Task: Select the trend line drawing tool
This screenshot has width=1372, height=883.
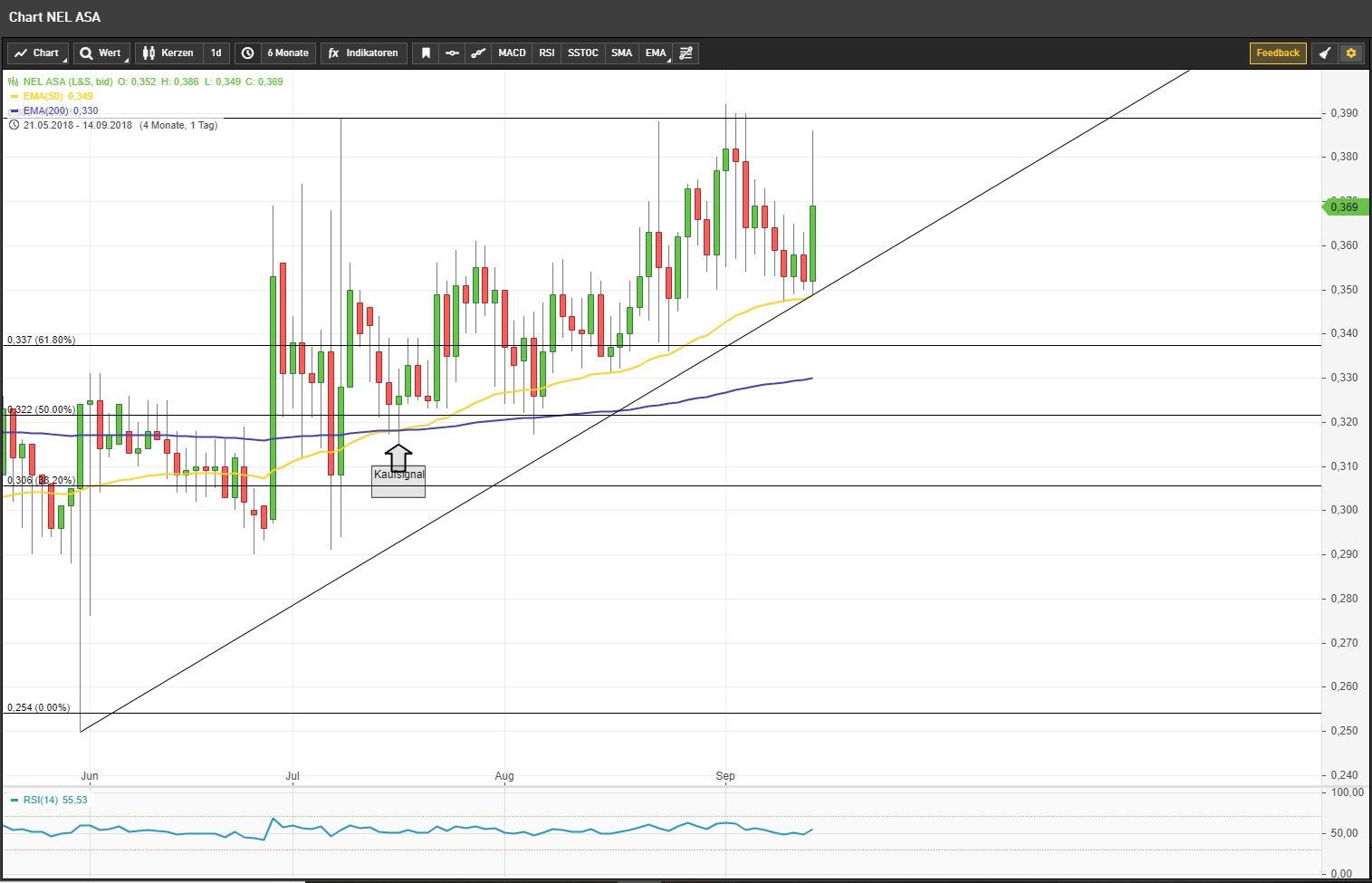Action: pyautogui.click(x=478, y=53)
